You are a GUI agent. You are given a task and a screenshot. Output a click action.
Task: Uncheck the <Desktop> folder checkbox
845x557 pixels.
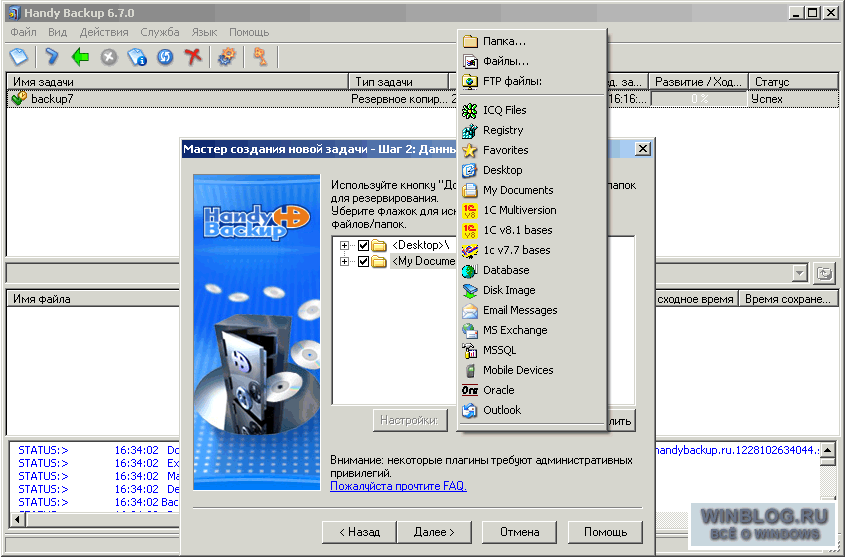[x=363, y=246]
